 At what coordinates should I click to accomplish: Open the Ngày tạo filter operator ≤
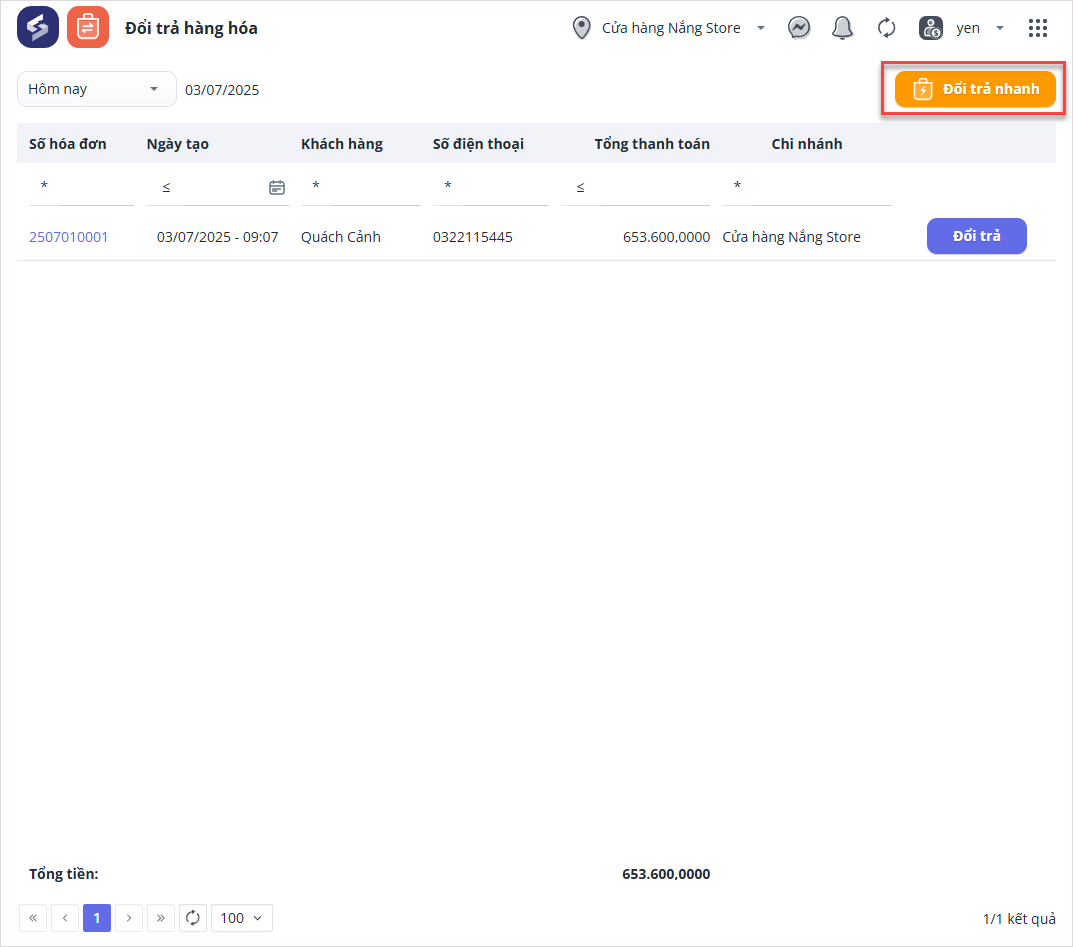[166, 187]
